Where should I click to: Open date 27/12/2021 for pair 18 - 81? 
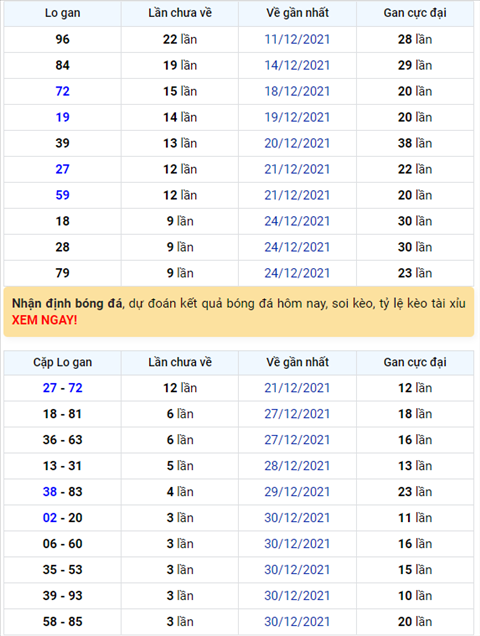pos(297,414)
